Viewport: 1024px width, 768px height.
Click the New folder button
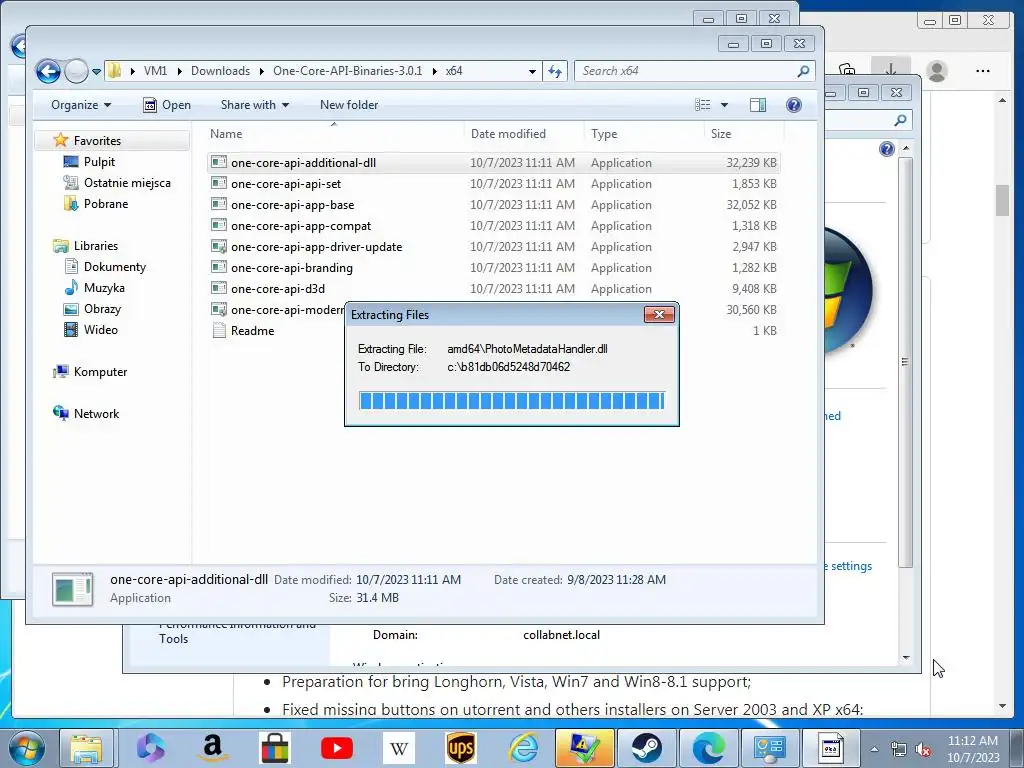click(349, 105)
